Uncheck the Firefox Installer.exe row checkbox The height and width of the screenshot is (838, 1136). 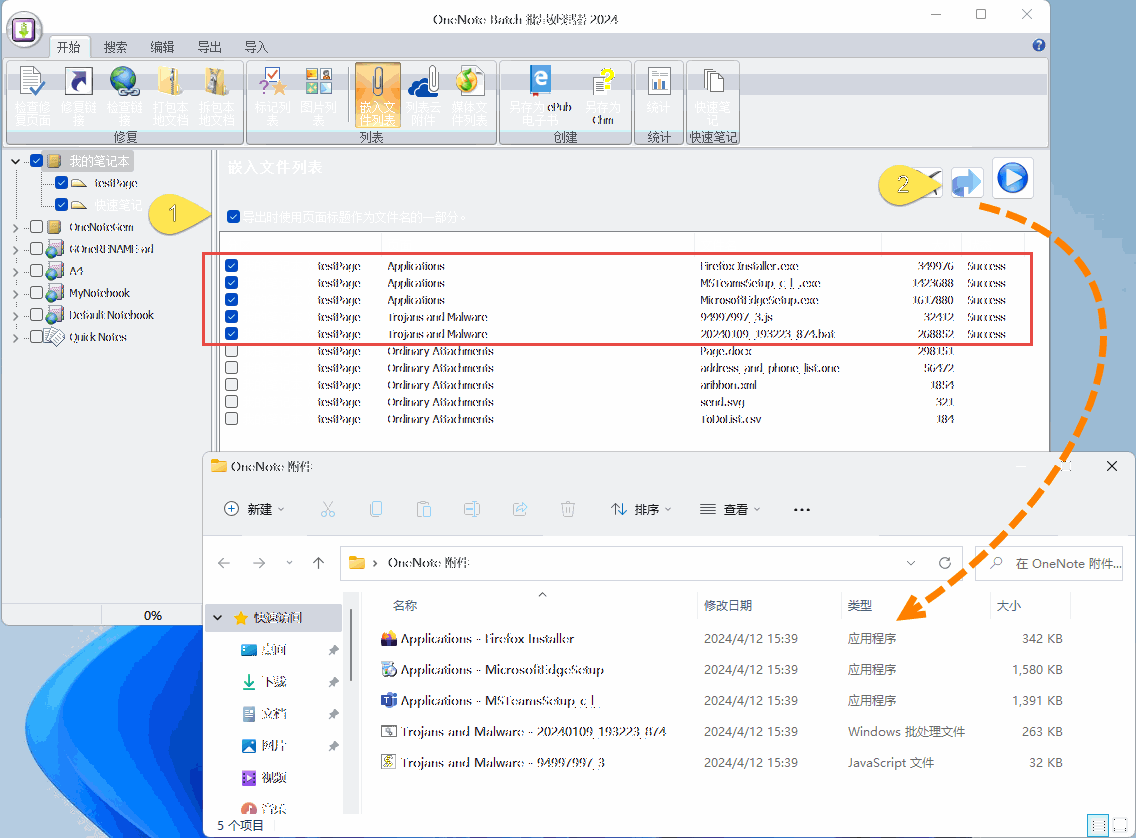tap(232, 266)
